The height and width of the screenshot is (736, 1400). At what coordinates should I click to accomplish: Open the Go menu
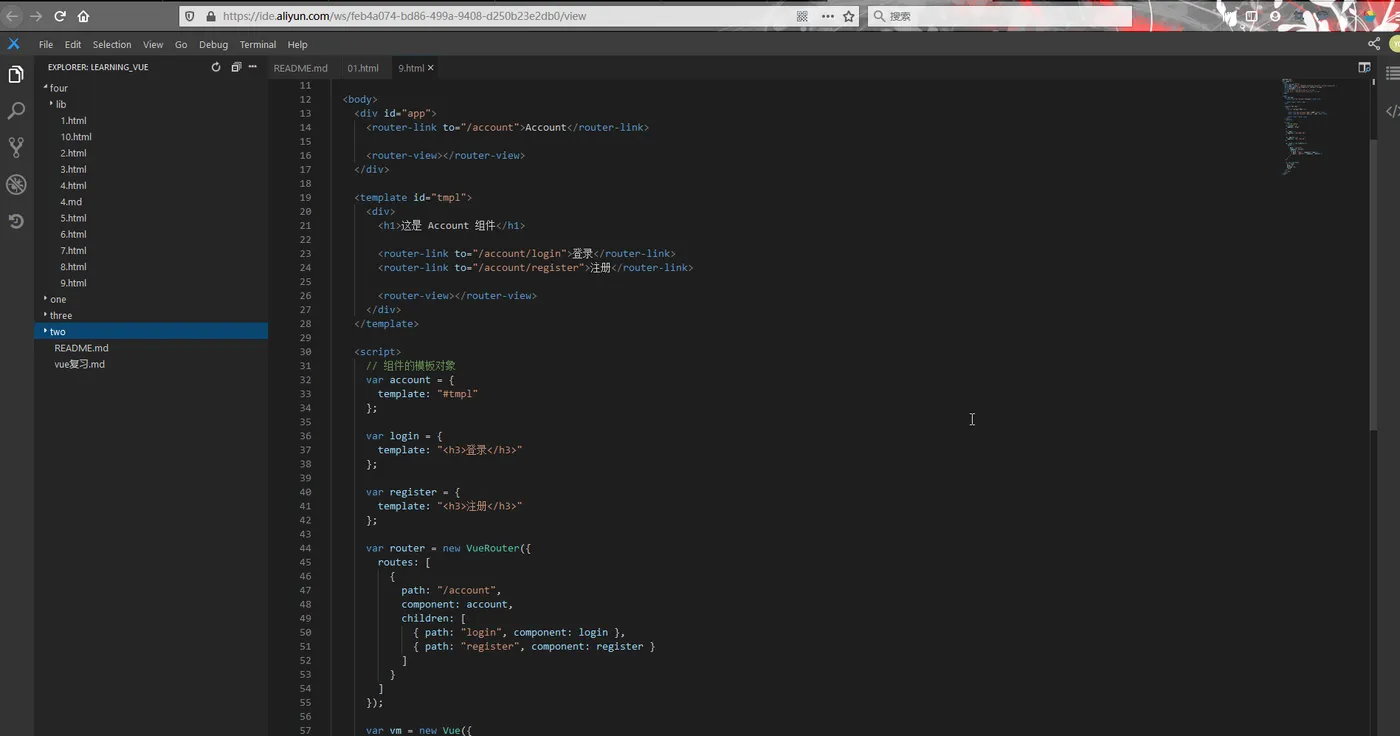tap(181, 44)
